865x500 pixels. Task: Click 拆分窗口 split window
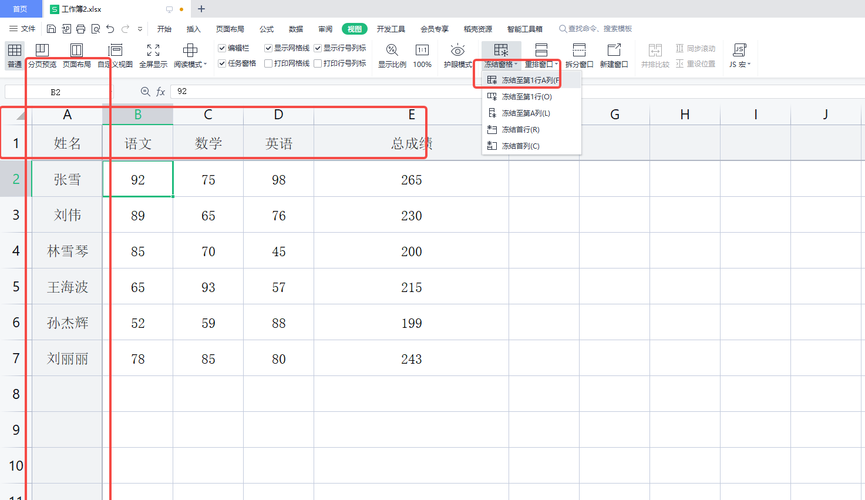click(x=579, y=55)
